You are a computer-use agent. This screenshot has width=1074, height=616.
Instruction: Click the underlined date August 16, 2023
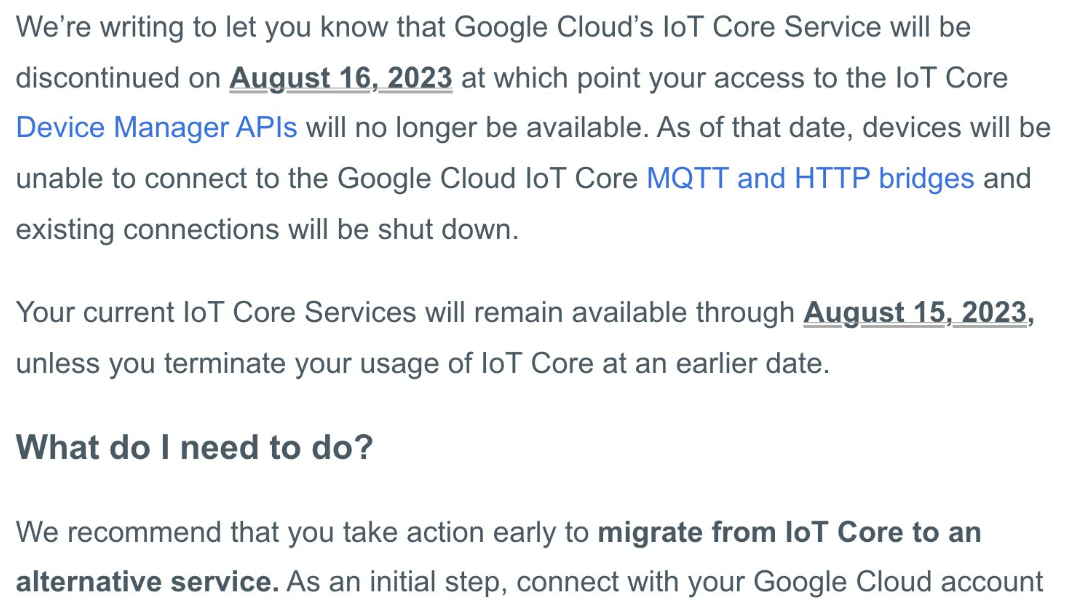340,77
